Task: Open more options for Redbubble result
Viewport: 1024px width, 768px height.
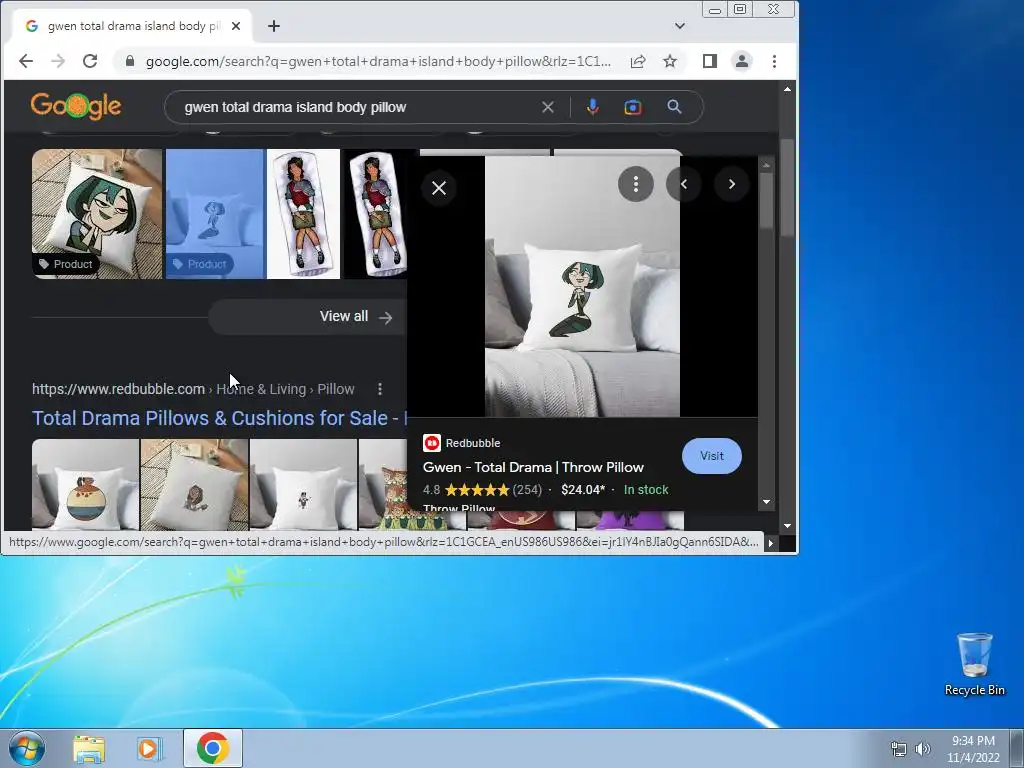Action: [379, 389]
